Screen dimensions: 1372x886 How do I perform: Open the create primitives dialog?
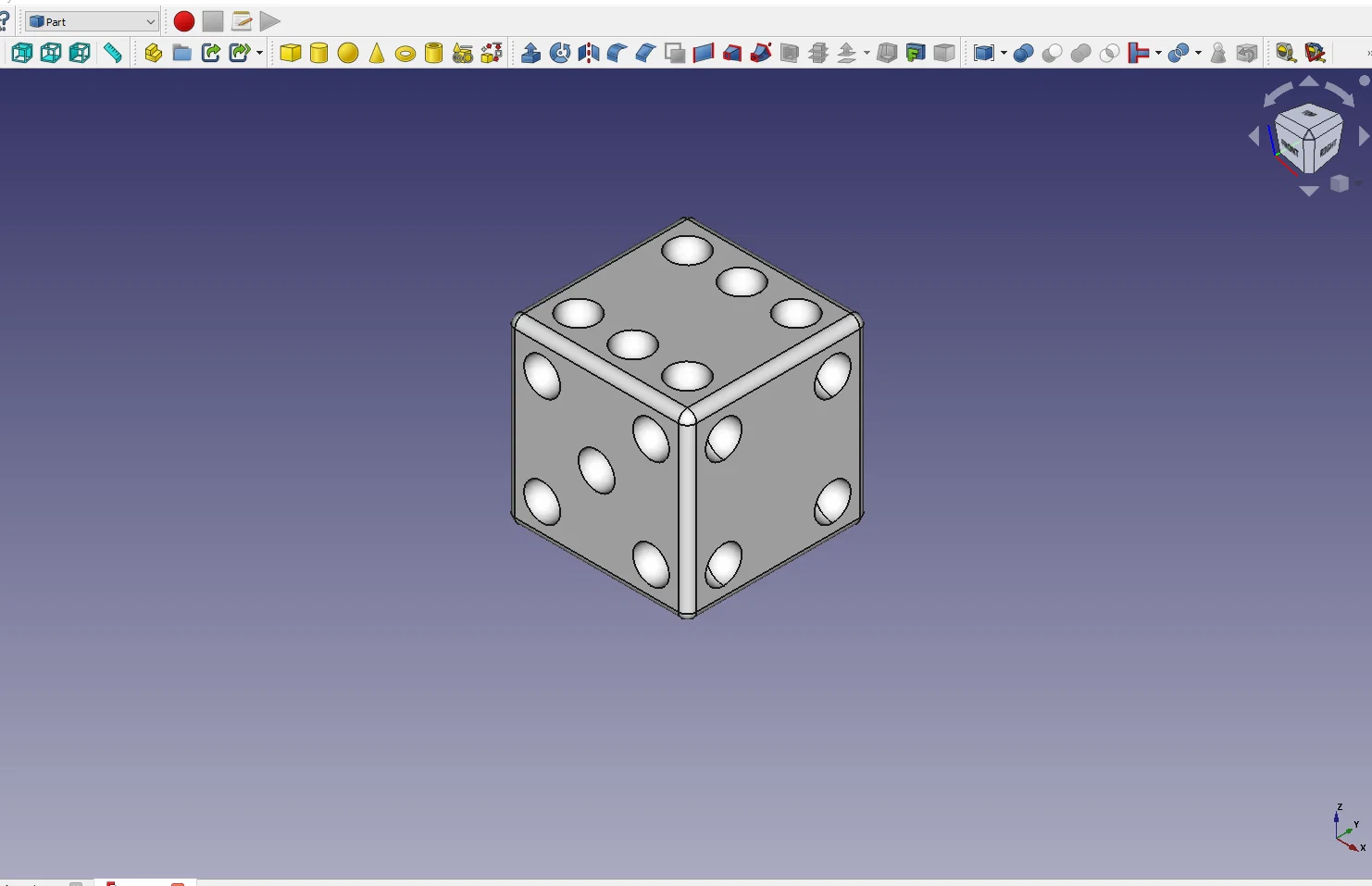point(463,53)
